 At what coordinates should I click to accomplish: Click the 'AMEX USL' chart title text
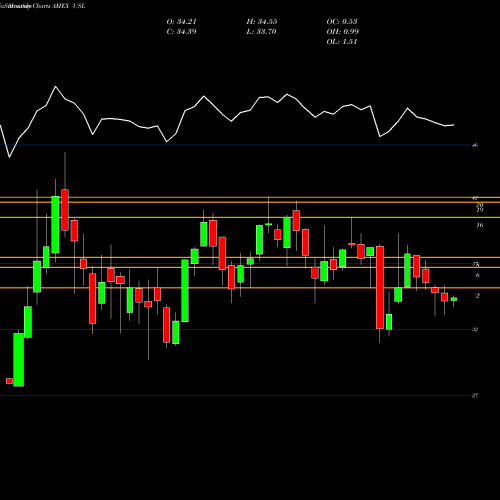(x=69, y=6)
